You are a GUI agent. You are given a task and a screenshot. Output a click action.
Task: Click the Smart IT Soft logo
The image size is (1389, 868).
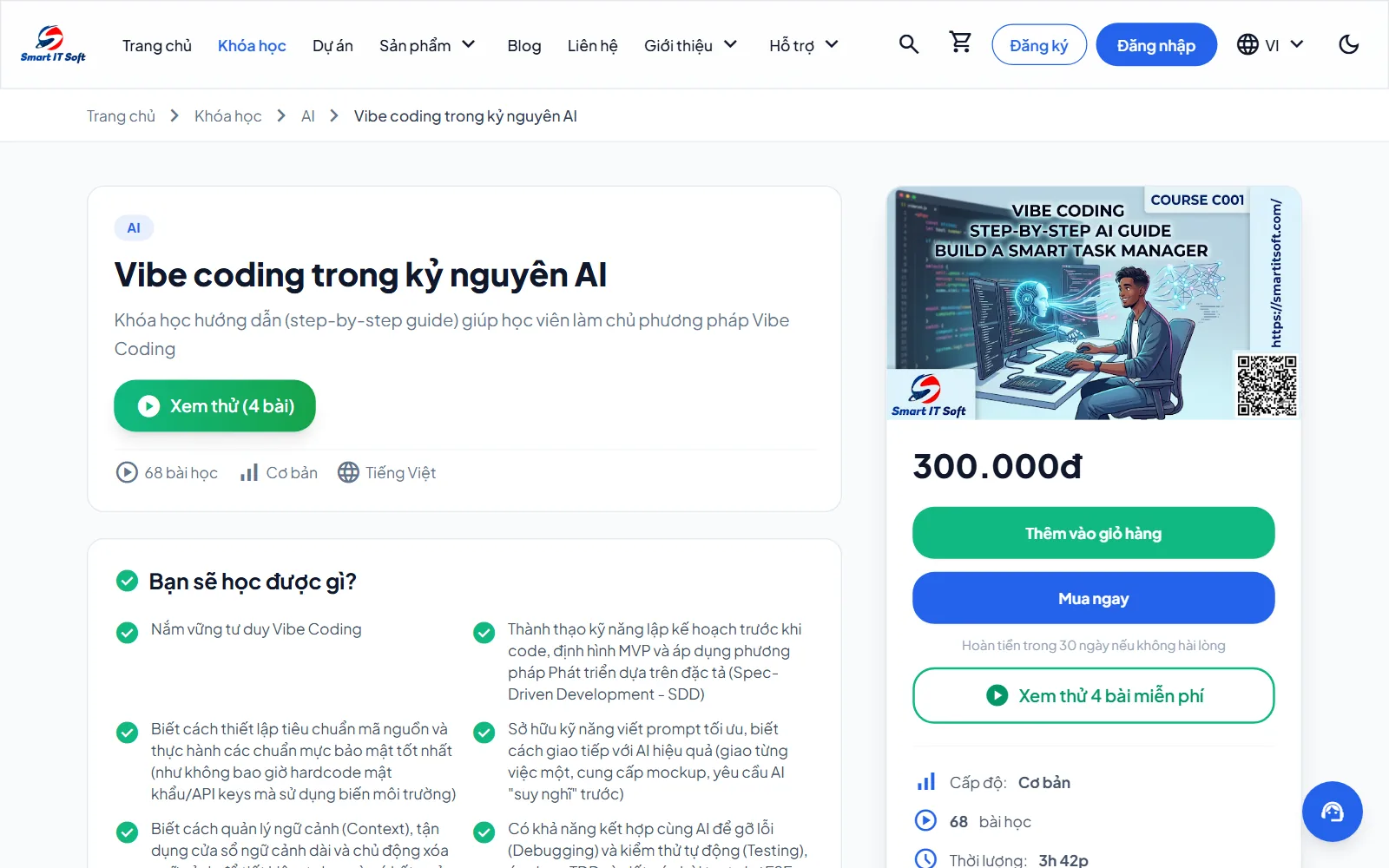pos(53,44)
